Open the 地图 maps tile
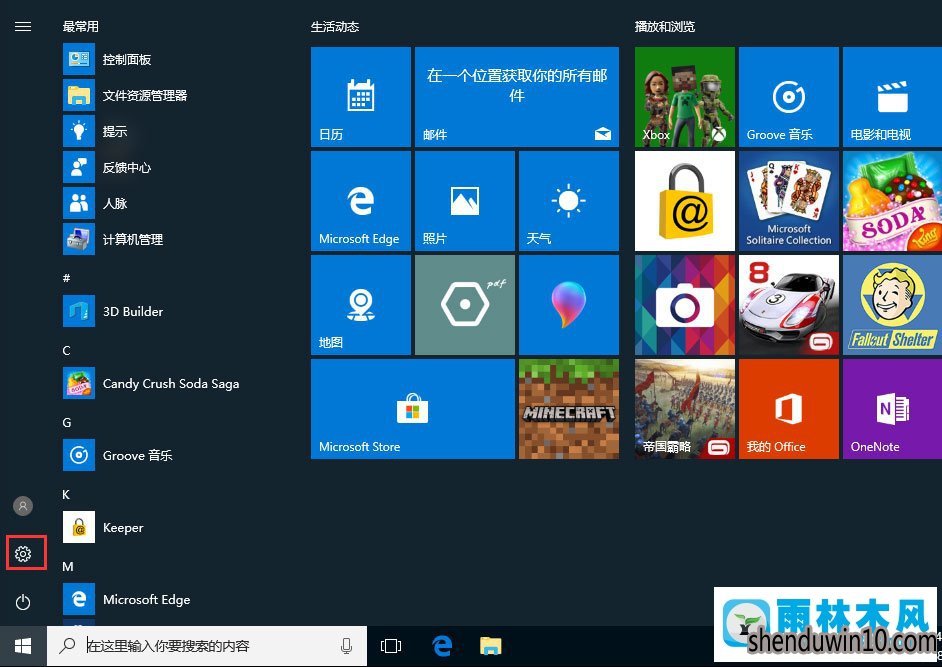This screenshot has width=942, height=667. (x=360, y=305)
